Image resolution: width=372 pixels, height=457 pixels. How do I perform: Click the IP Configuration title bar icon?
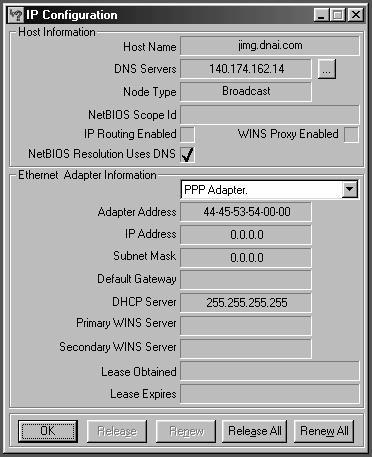click(16, 15)
